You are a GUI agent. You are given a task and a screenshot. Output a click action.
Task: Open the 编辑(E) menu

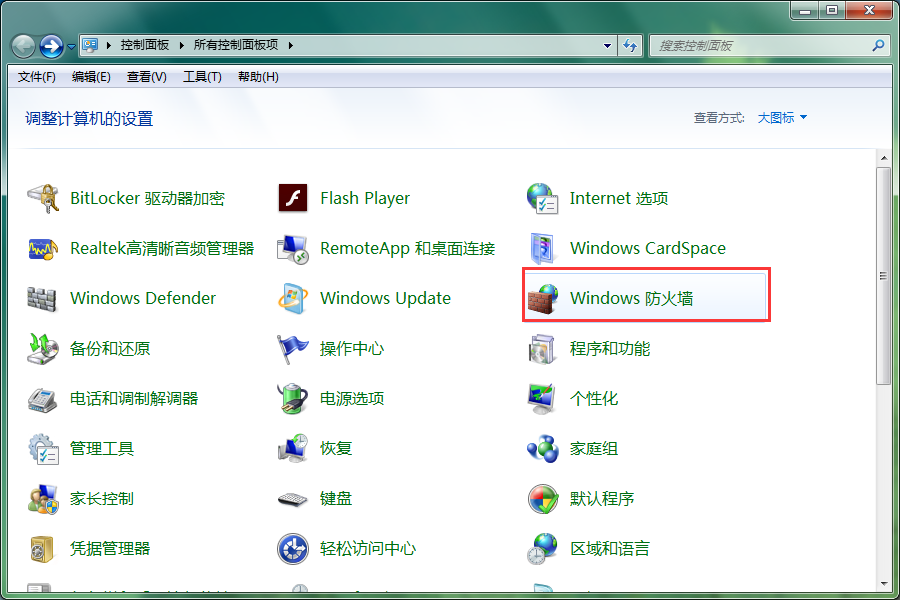tap(91, 77)
